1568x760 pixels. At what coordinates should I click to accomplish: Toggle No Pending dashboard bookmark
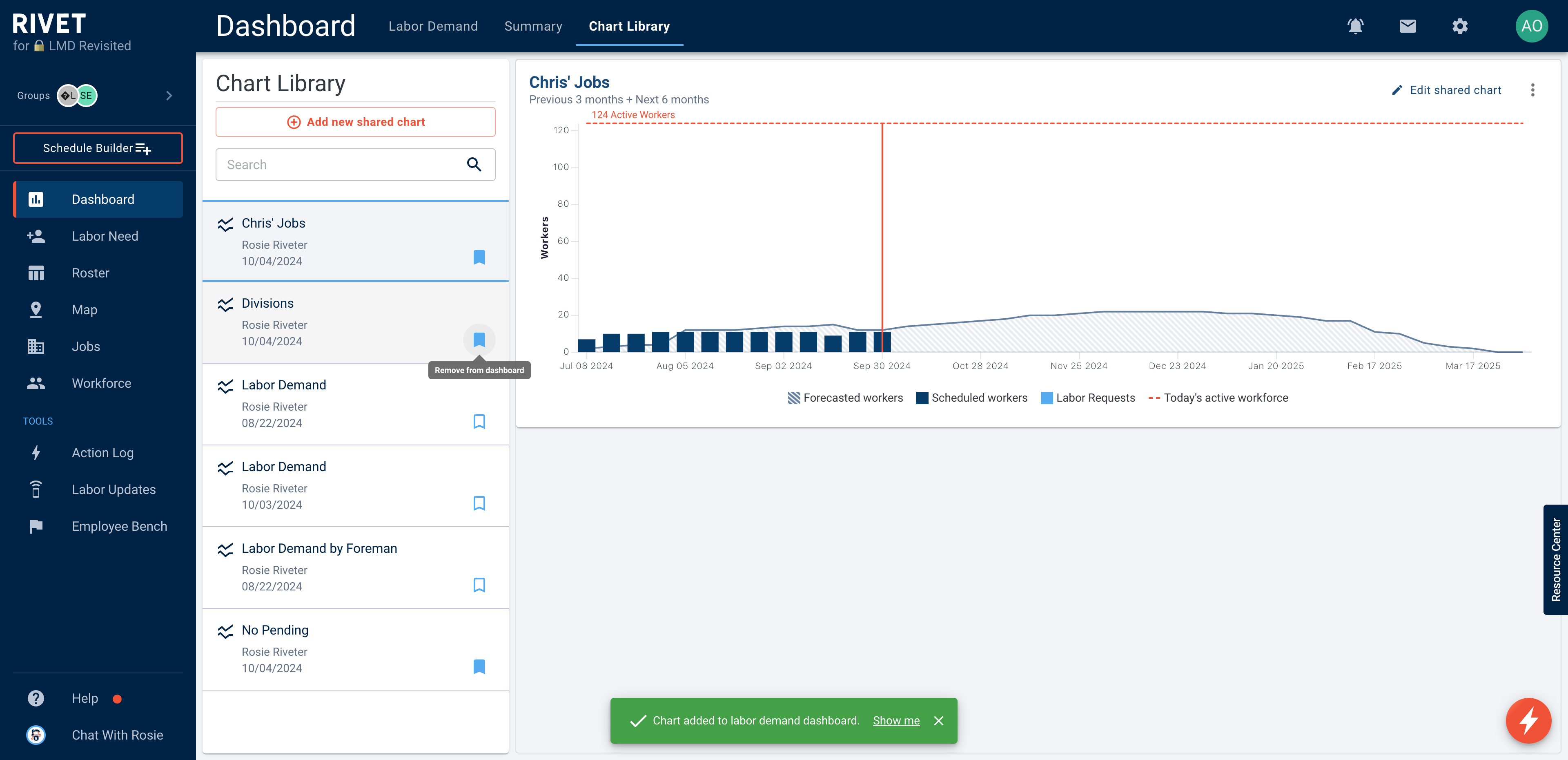click(x=479, y=666)
